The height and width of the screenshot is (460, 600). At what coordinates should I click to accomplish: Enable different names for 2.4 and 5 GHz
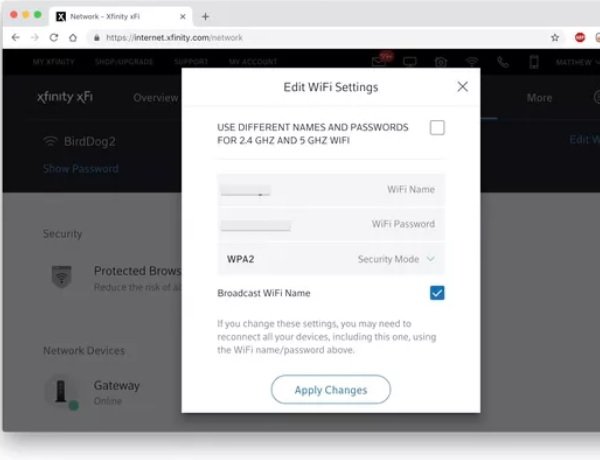click(x=437, y=127)
